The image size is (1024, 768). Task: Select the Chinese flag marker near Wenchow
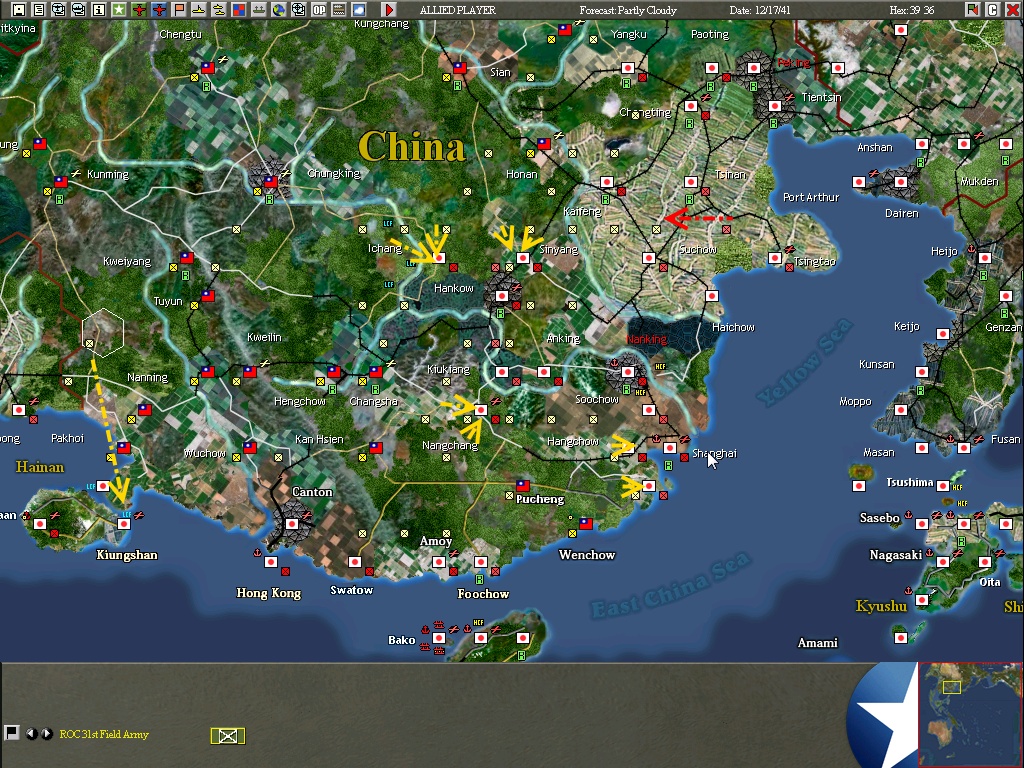coord(586,523)
